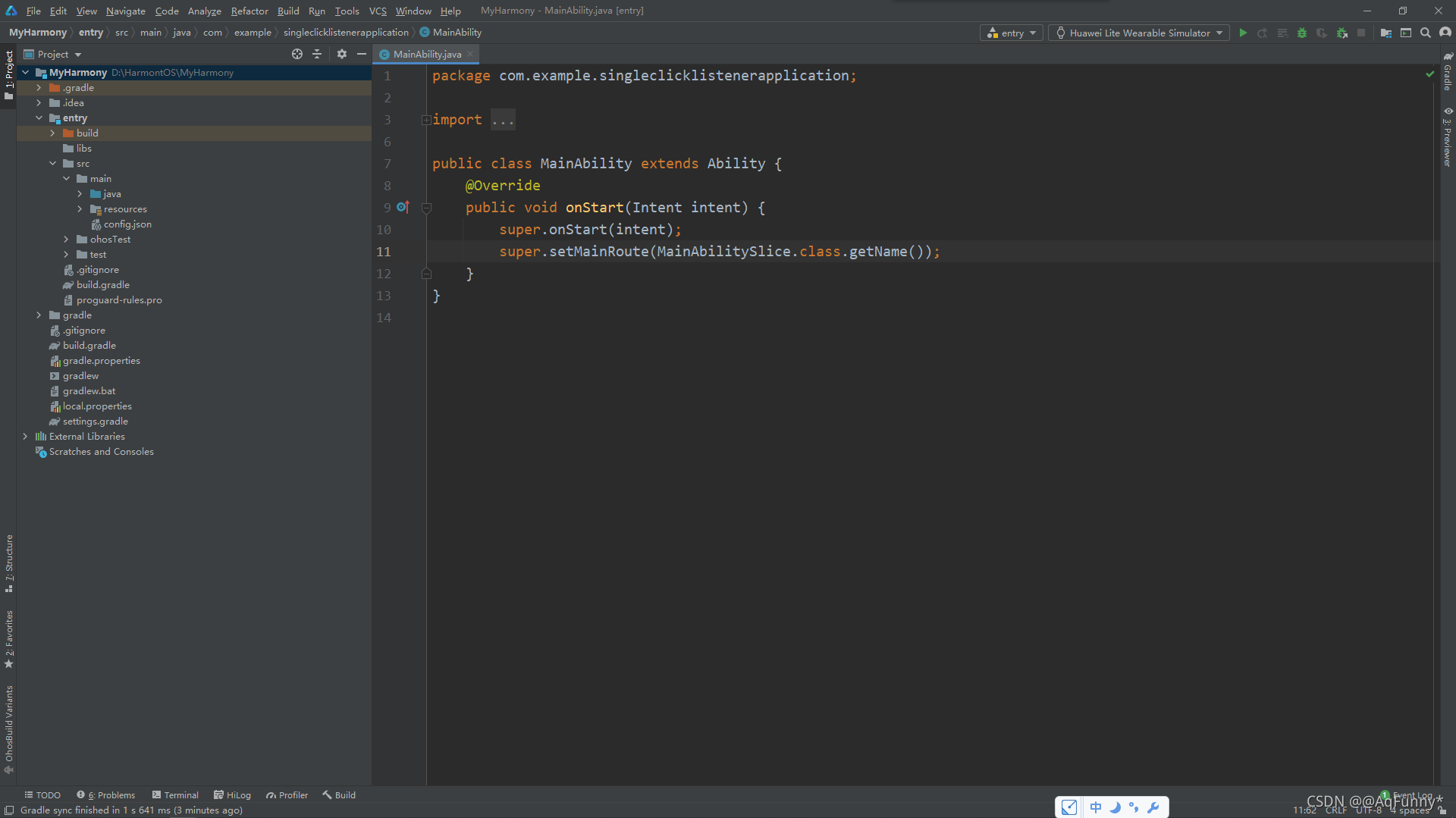1456x818 pixels.
Task: Collapse all via the Project panel toolbar icon
Action: coord(317,54)
